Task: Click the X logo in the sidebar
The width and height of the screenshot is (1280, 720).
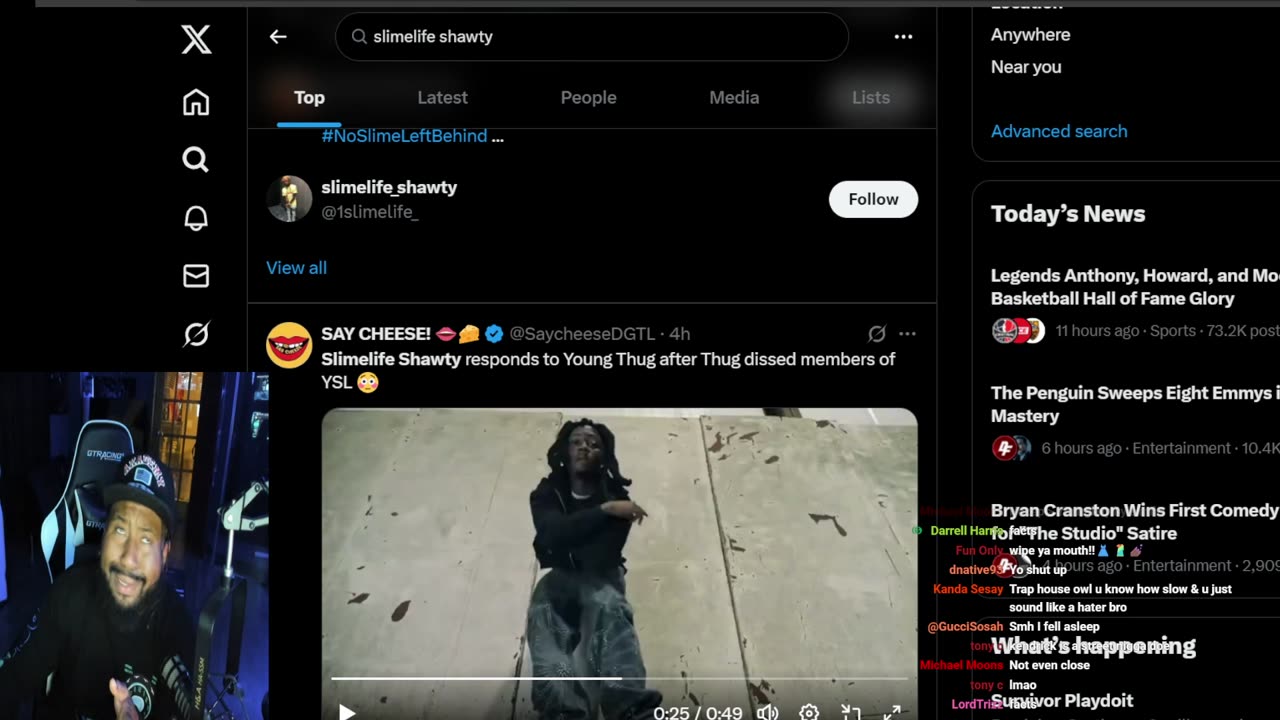Action: click(196, 39)
